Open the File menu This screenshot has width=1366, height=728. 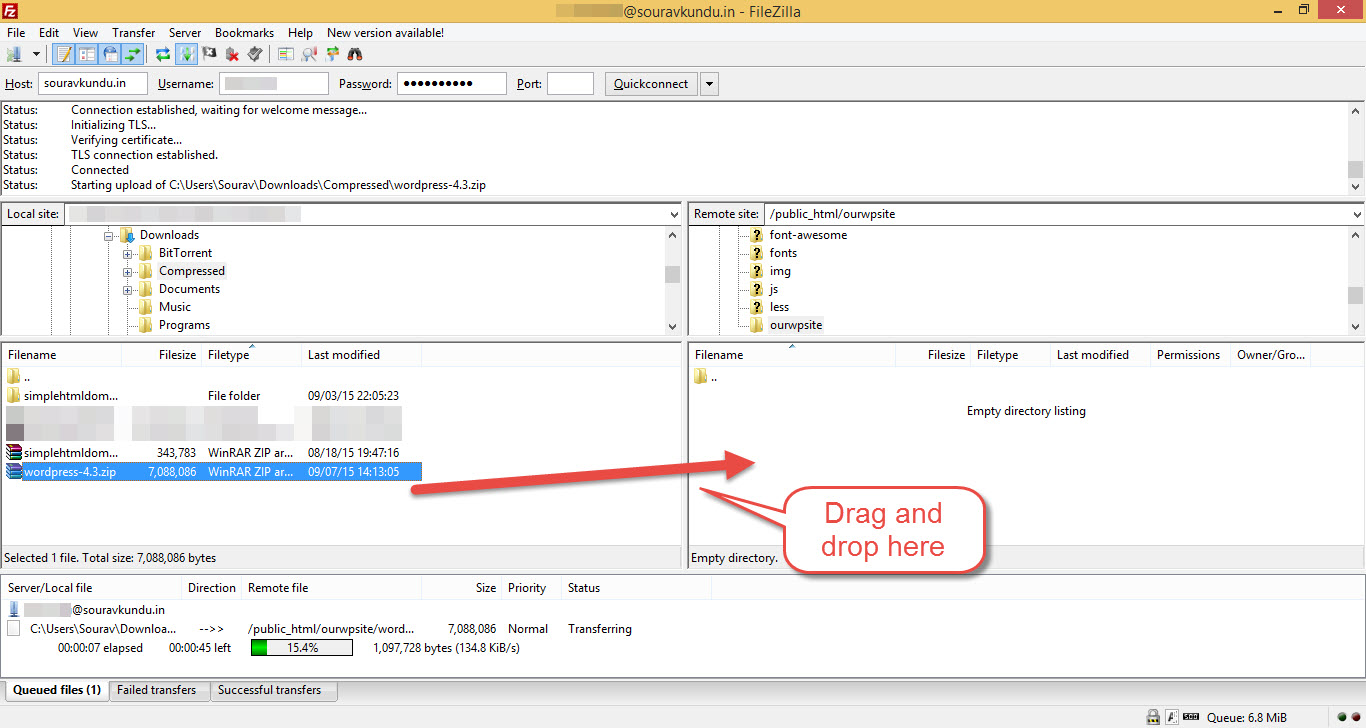pos(16,33)
